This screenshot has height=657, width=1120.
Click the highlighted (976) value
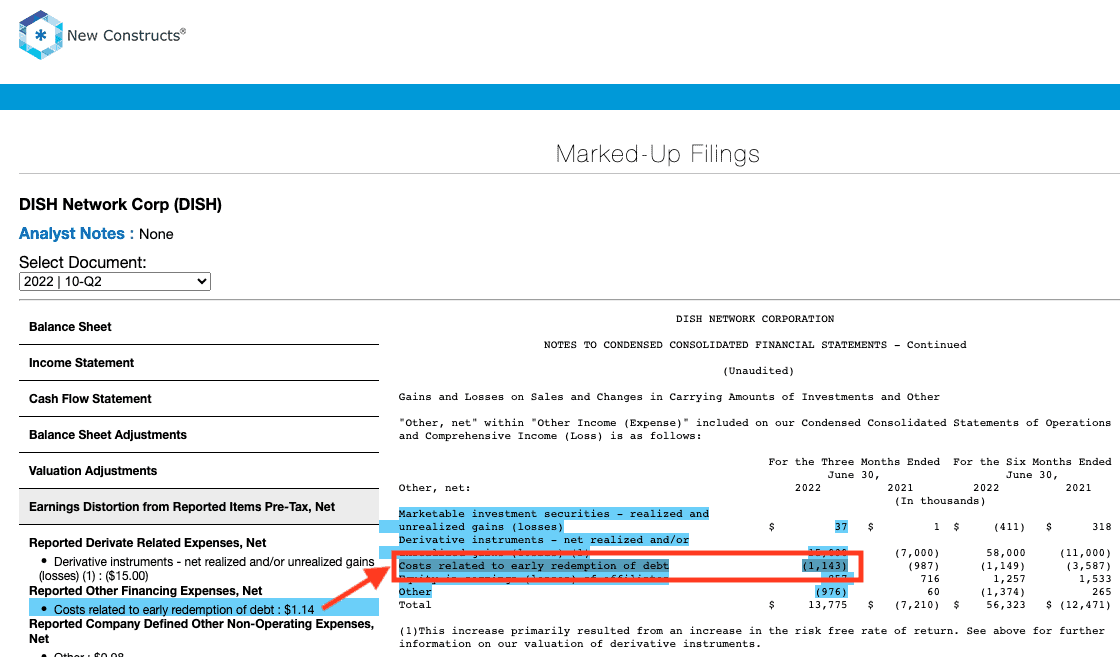click(x=831, y=592)
